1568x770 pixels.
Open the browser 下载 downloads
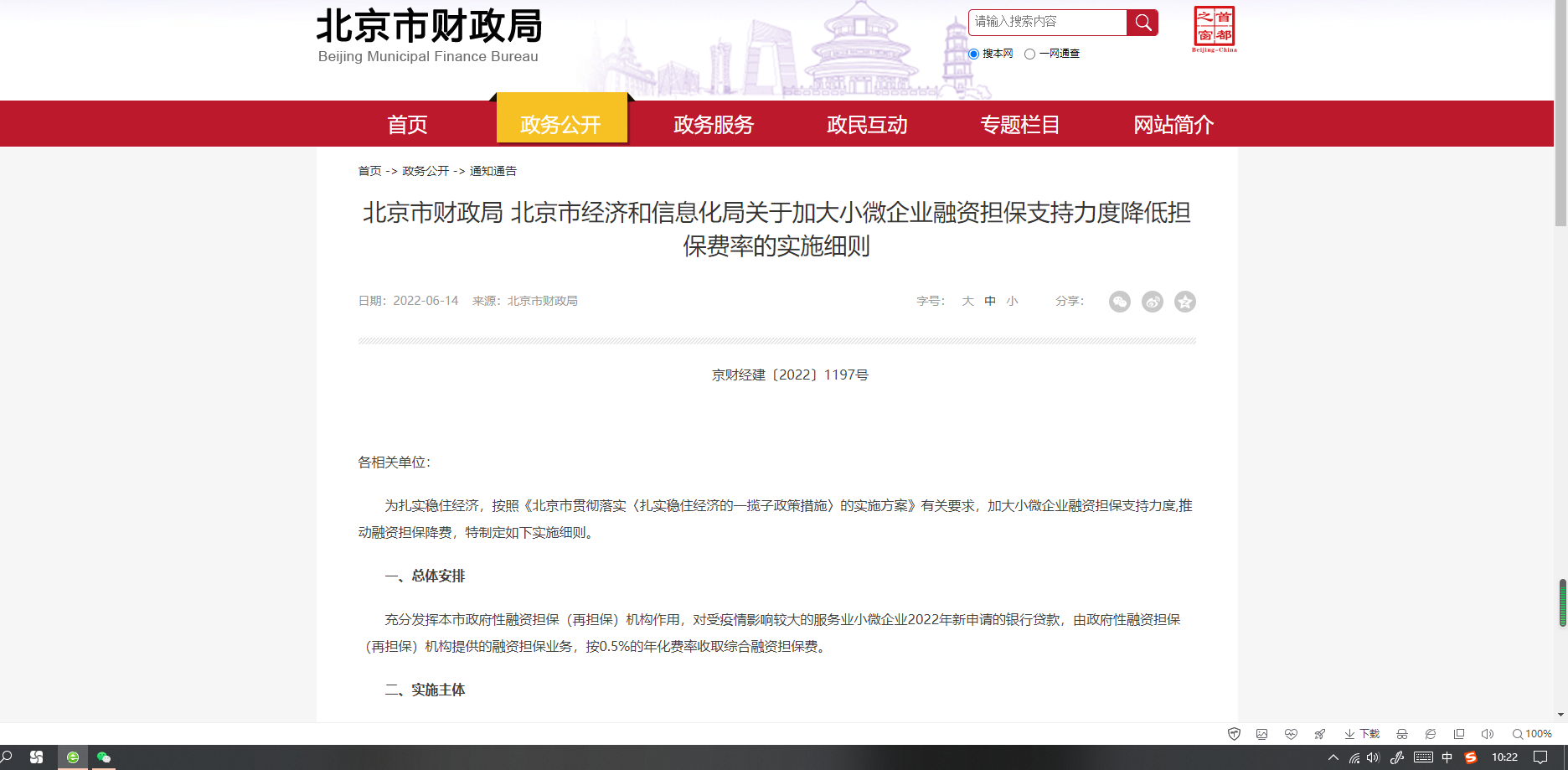click(1362, 734)
